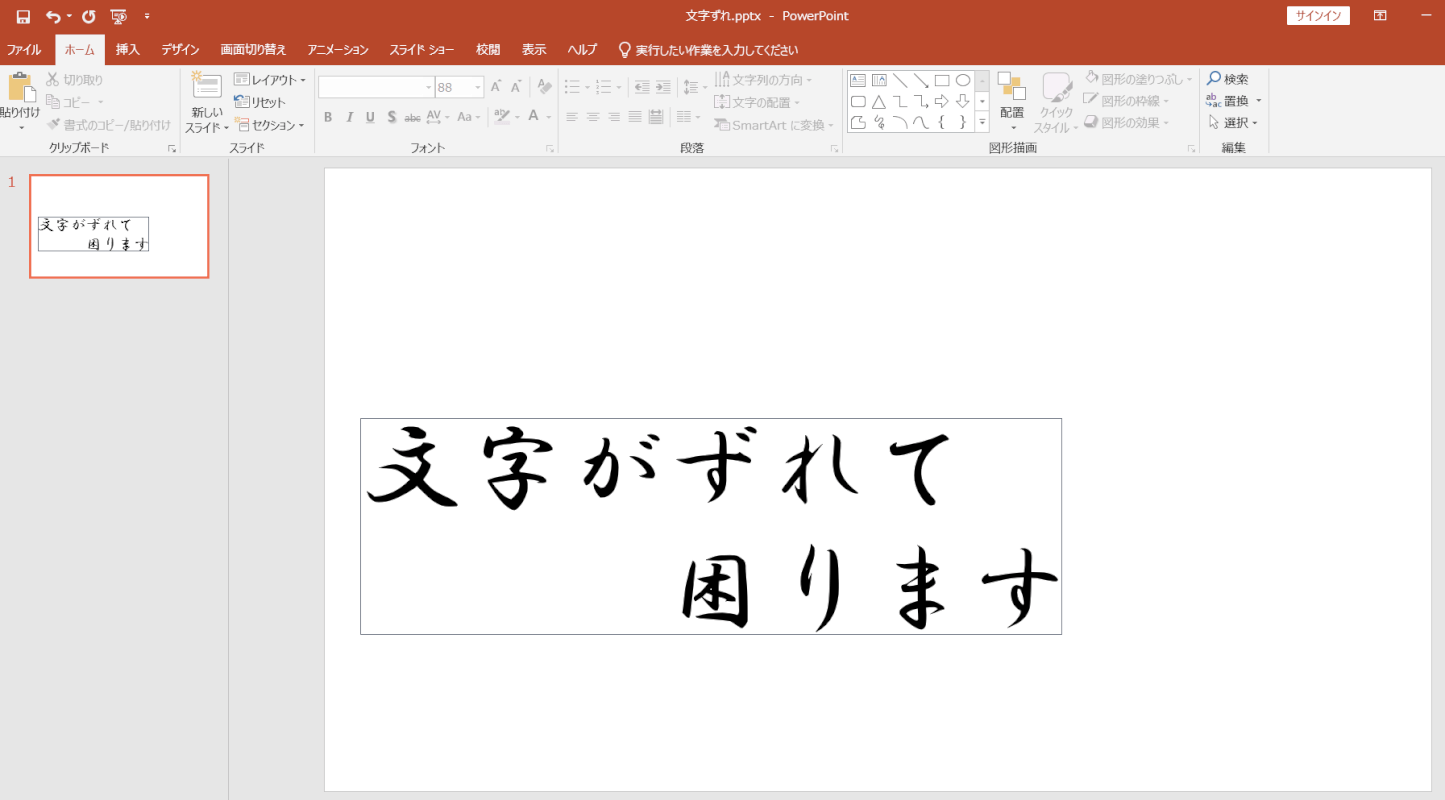Open the Insert (挿入) tab
Viewport: 1445px width, 800px height.
pyautogui.click(x=128, y=50)
